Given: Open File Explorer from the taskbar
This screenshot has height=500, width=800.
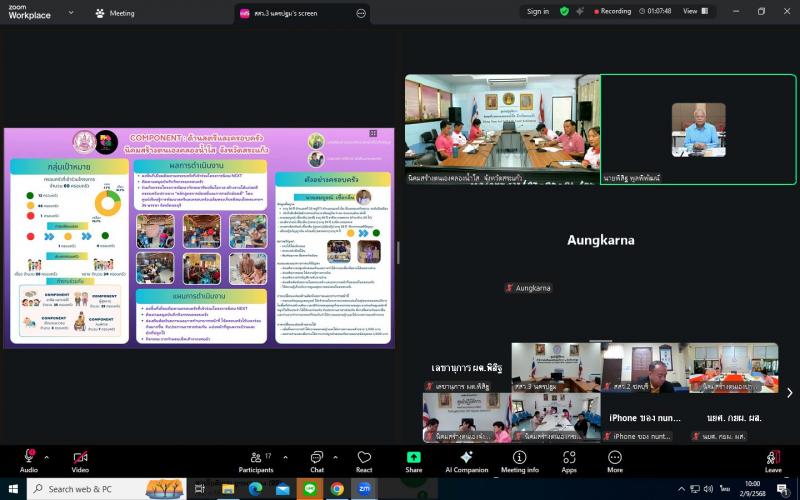Looking at the screenshot, I should click(228, 489).
